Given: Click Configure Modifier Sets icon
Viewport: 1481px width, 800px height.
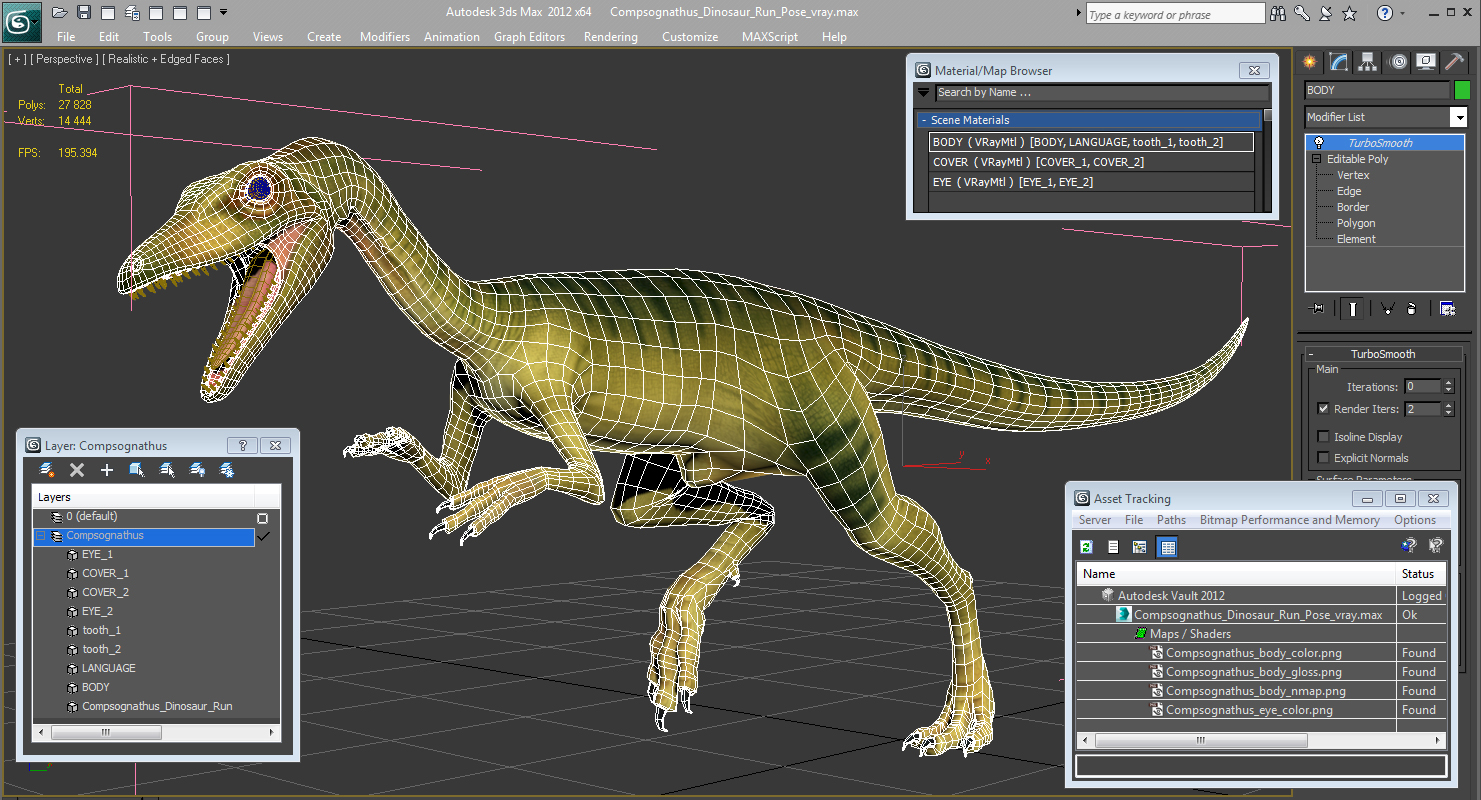Looking at the screenshot, I should tap(1447, 308).
